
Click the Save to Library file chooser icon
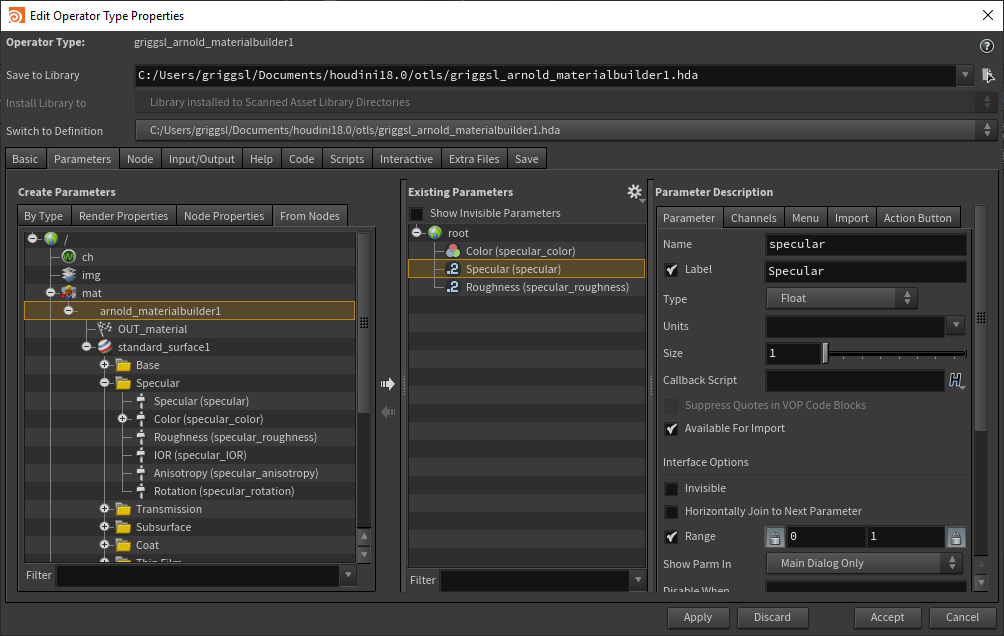point(988,76)
